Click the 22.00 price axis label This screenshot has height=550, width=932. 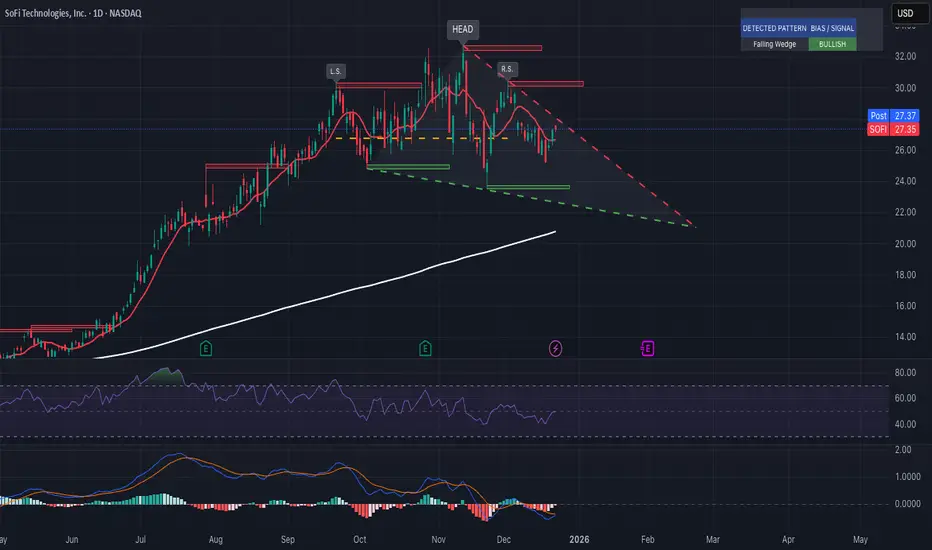click(905, 212)
